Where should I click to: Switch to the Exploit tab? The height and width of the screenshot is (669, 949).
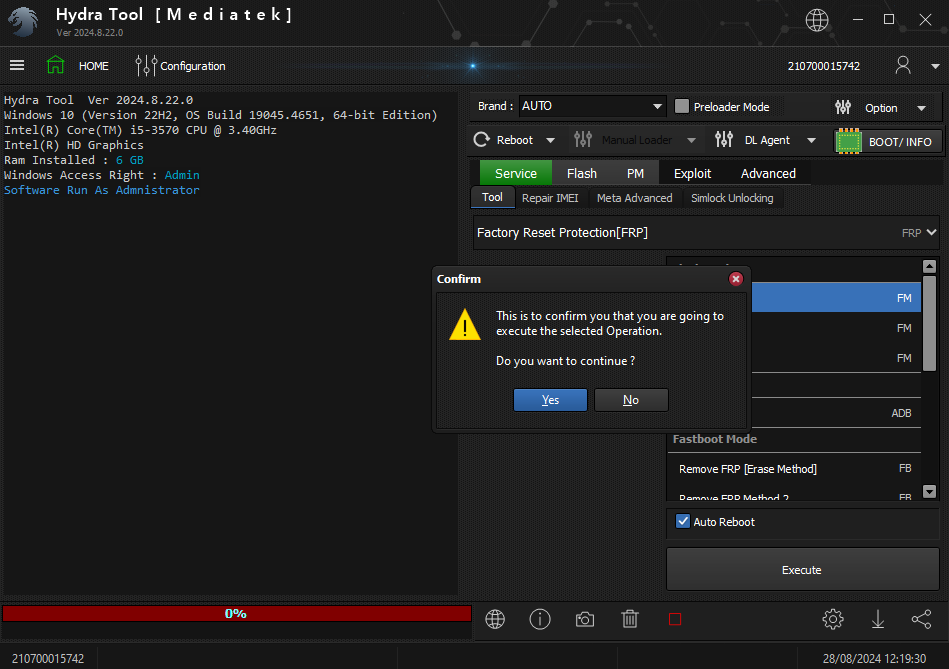(692, 173)
